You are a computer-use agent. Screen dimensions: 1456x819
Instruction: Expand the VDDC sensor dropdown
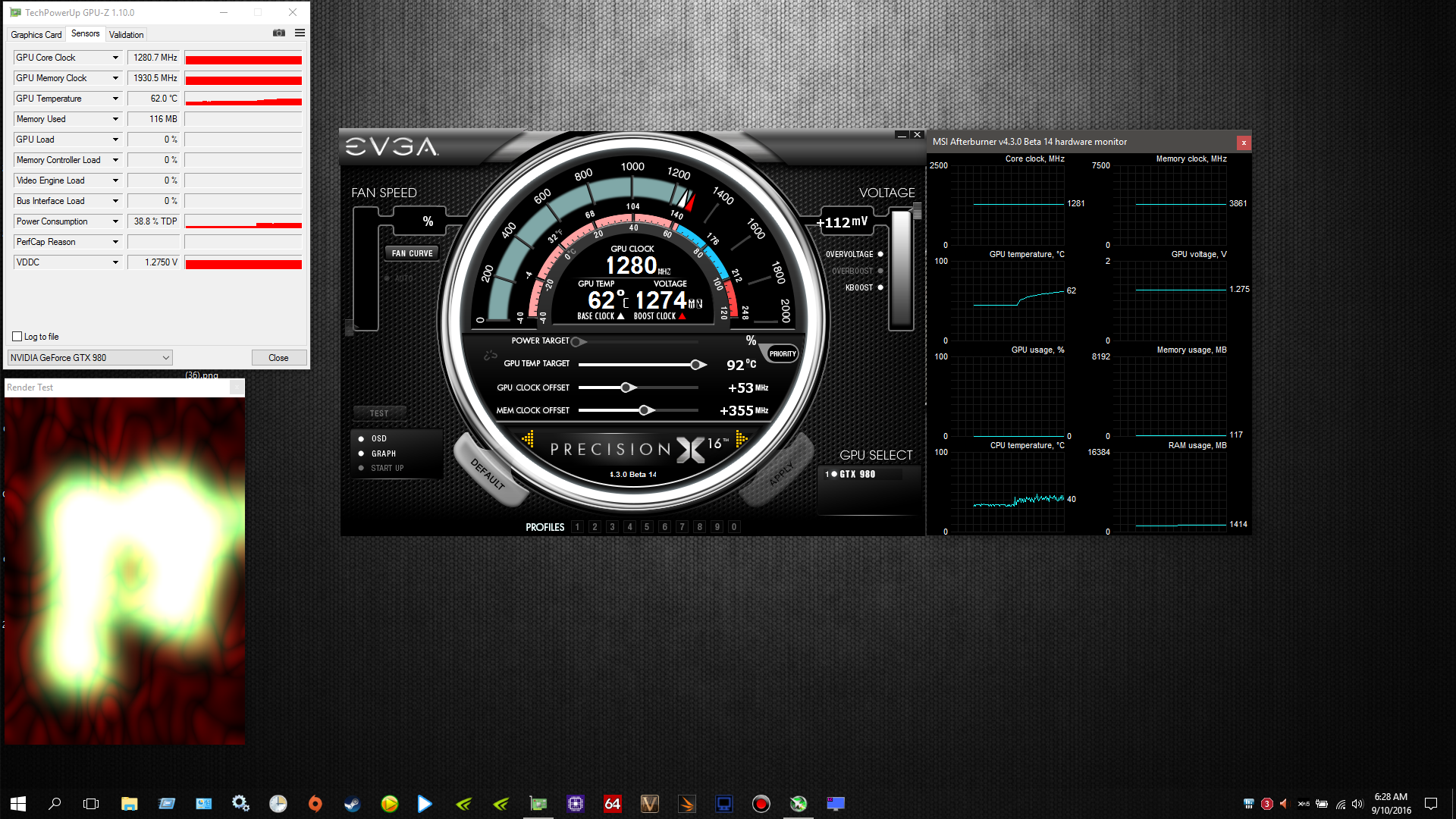[x=115, y=262]
